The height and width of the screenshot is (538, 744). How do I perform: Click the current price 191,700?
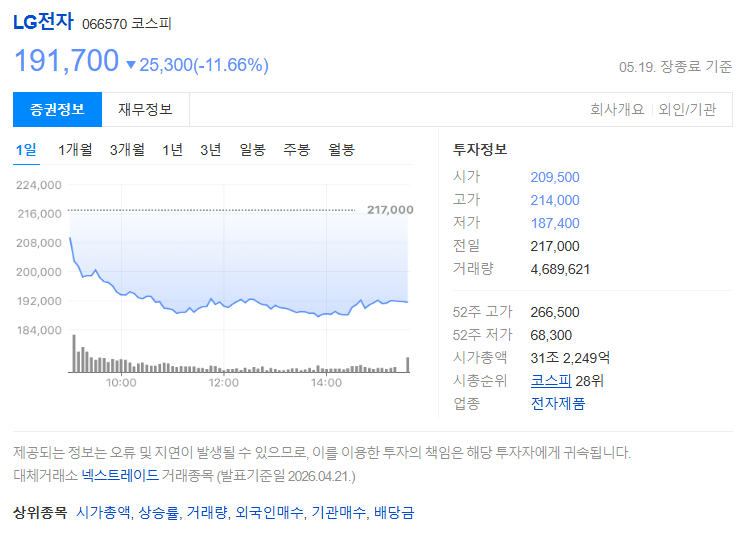click(x=66, y=61)
